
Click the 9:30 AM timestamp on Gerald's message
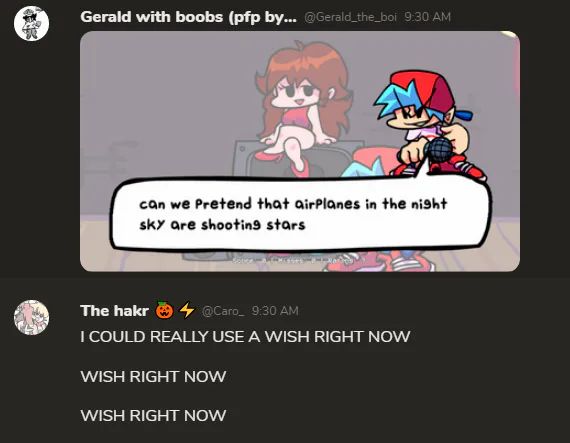pos(428,17)
